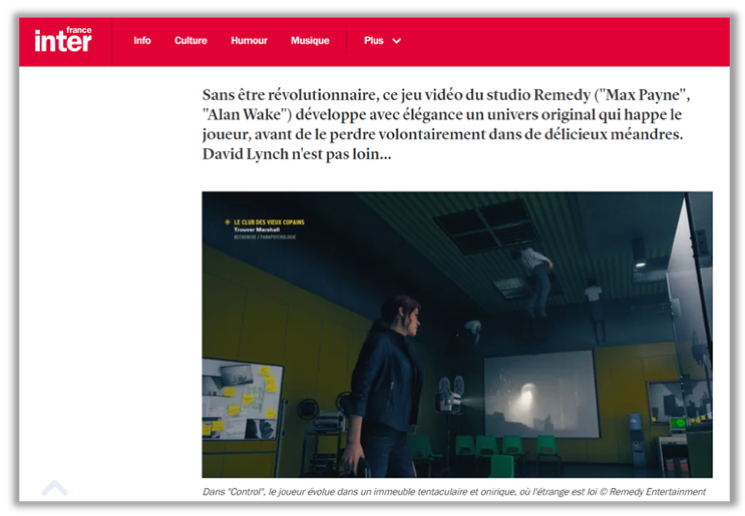Open the Info section
745x516 pixels.
point(142,41)
